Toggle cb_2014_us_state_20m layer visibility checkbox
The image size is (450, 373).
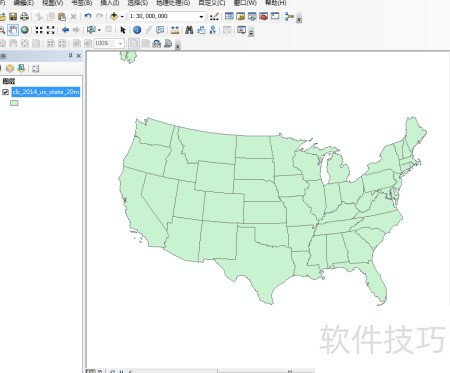click(5, 92)
